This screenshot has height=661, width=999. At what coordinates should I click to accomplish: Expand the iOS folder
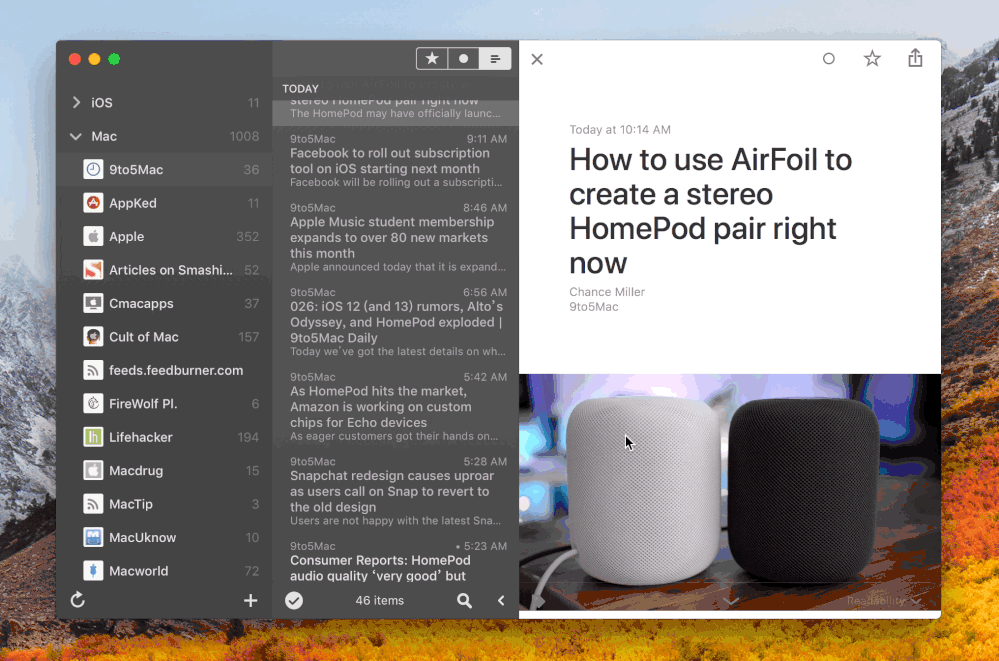76,102
